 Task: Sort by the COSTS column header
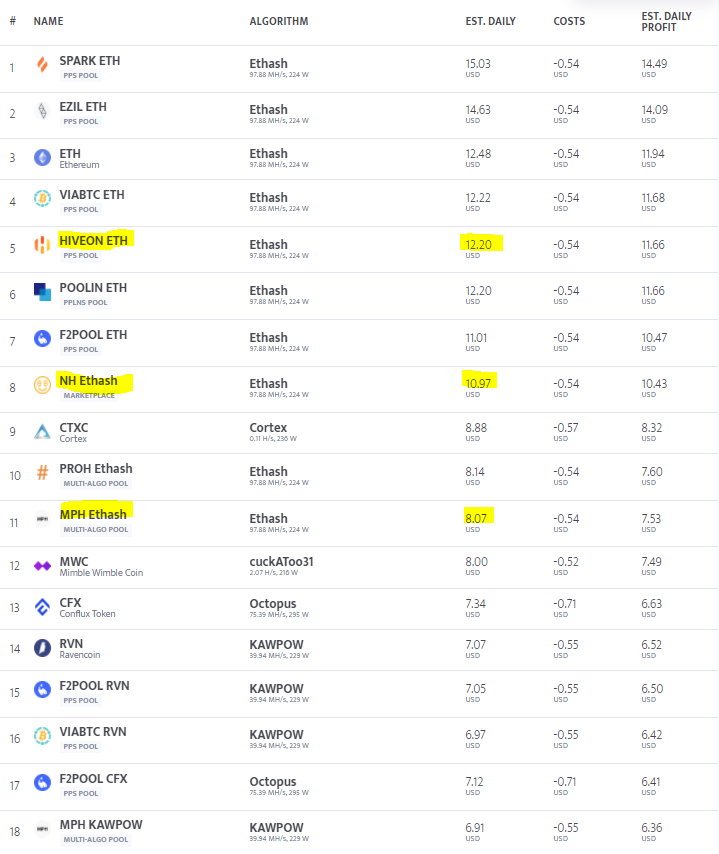[570, 21]
